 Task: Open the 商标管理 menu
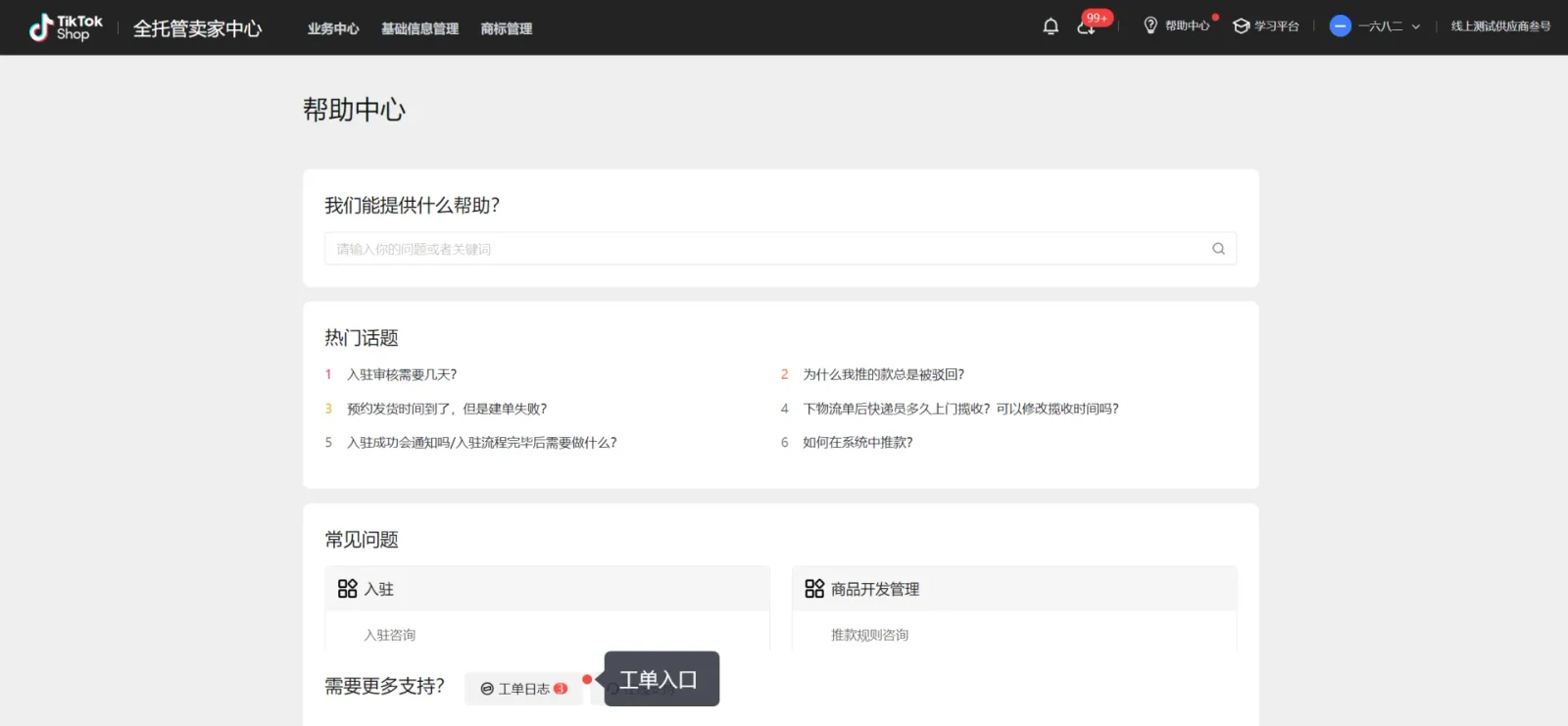506,28
